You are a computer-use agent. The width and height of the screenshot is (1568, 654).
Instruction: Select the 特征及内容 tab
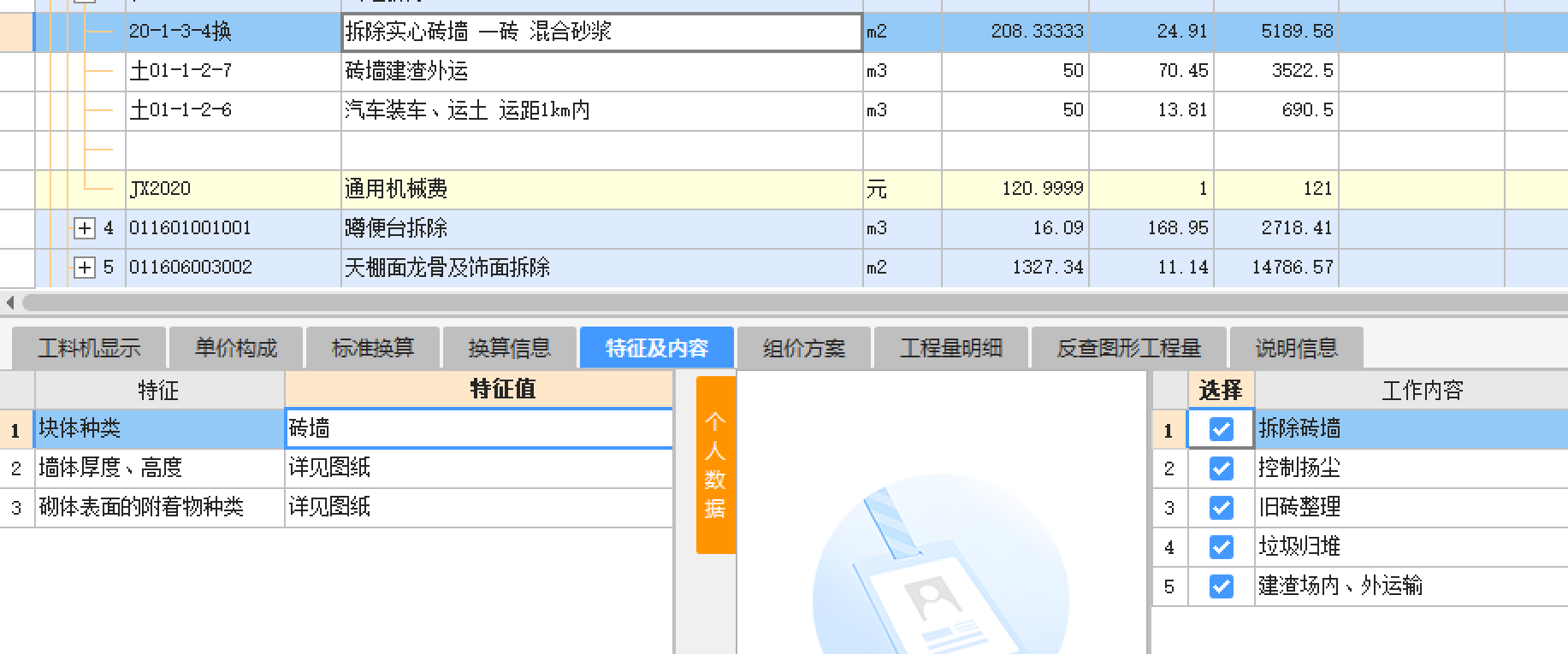point(657,348)
